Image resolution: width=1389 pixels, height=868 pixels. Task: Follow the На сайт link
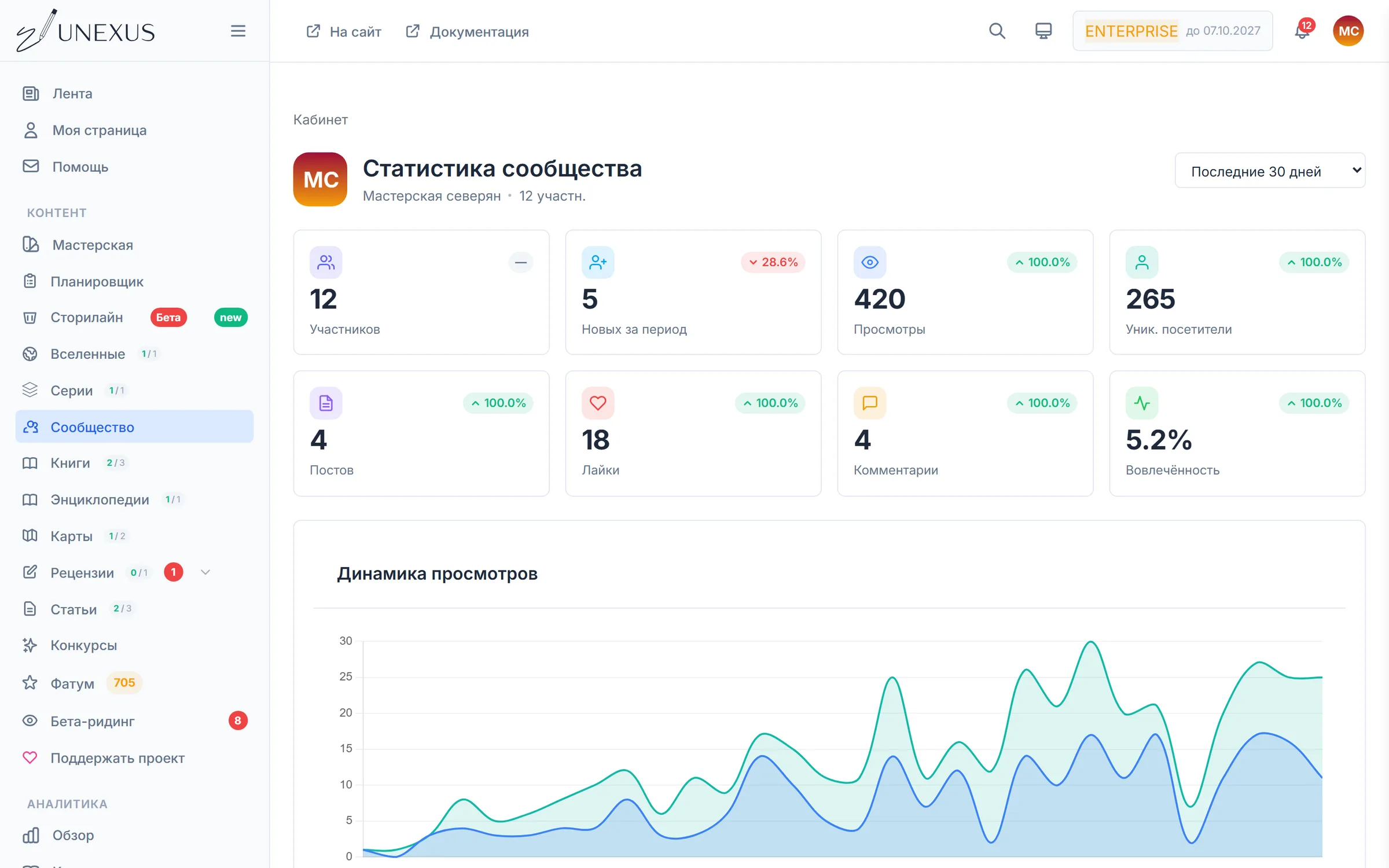355,31
